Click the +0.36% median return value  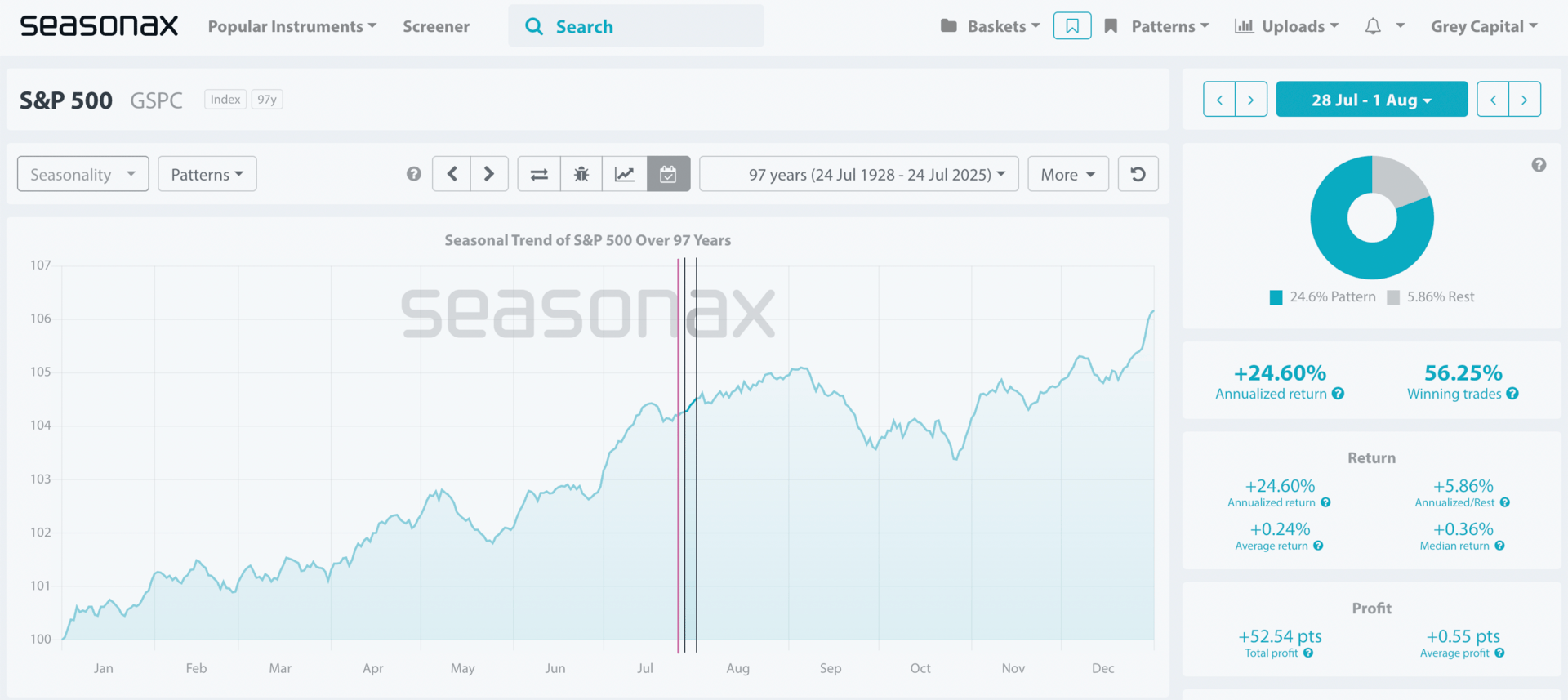click(1463, 529)
